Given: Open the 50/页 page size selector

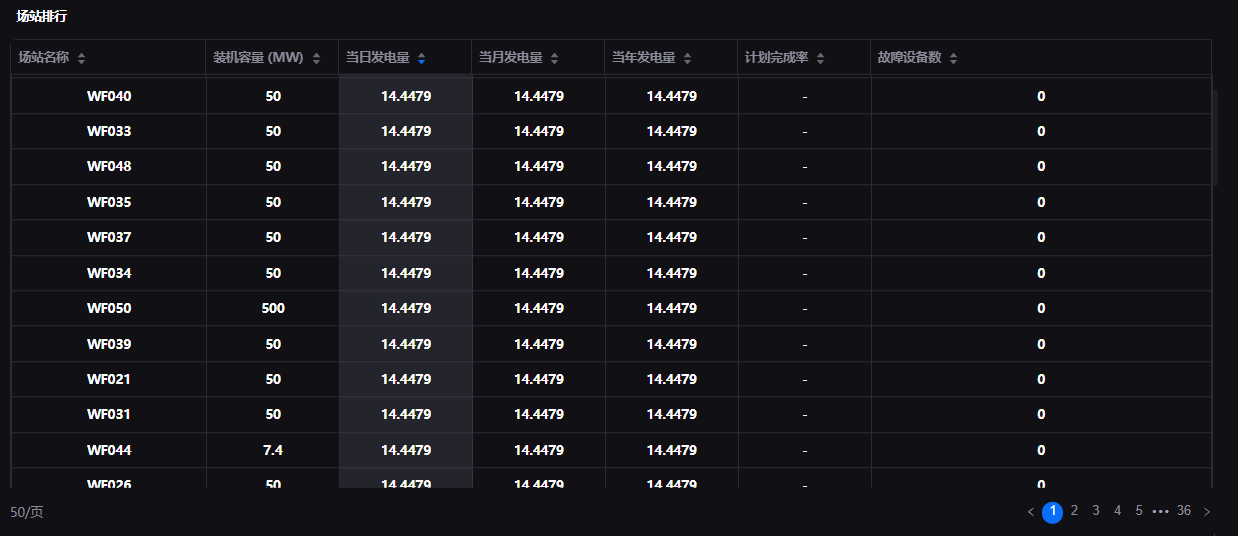Looking at the screenshot, I should (27, 512).
